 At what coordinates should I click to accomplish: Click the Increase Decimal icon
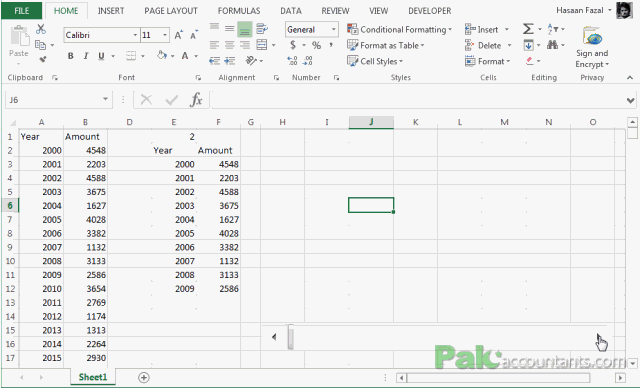[x=292, y=61]
